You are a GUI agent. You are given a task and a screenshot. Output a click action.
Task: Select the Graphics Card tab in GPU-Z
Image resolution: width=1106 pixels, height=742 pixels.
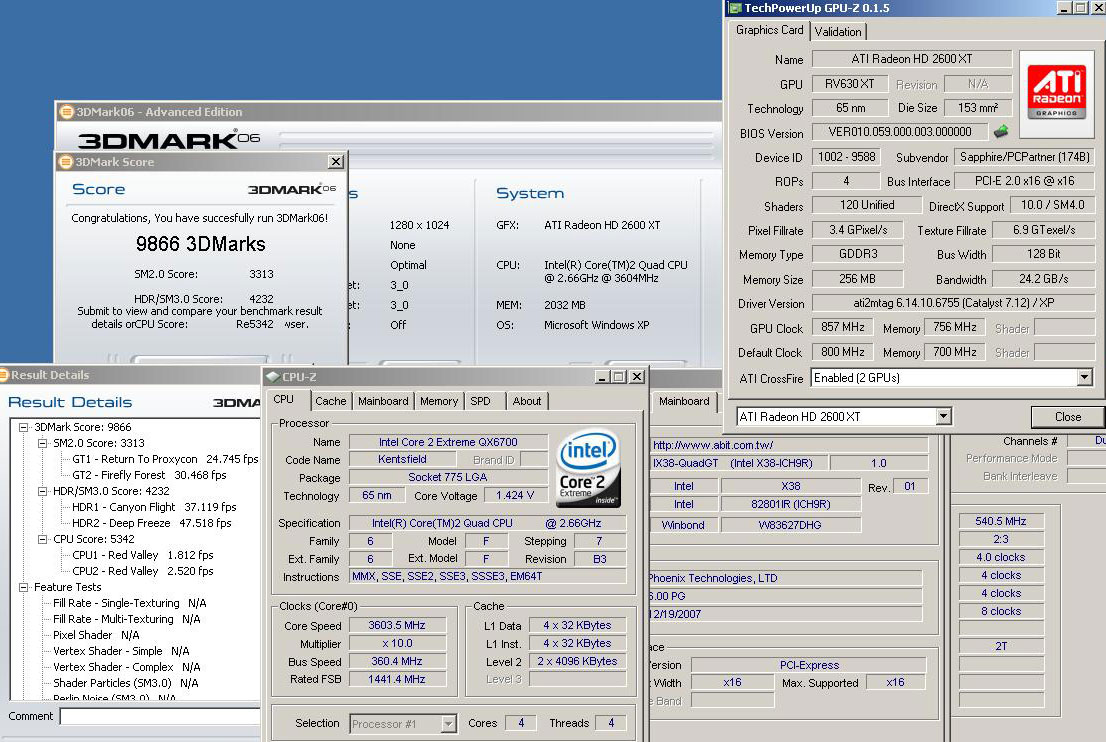[770, 30]
